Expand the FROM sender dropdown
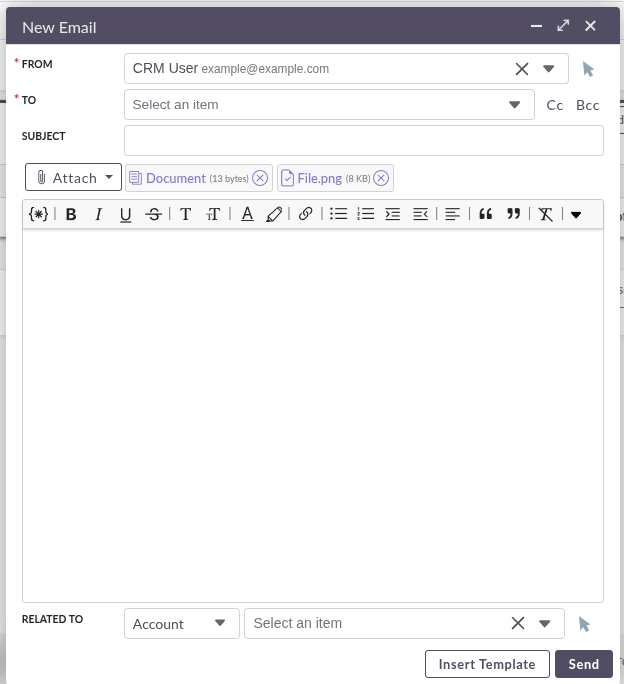 pyautogui.click(x=549, y=69)
